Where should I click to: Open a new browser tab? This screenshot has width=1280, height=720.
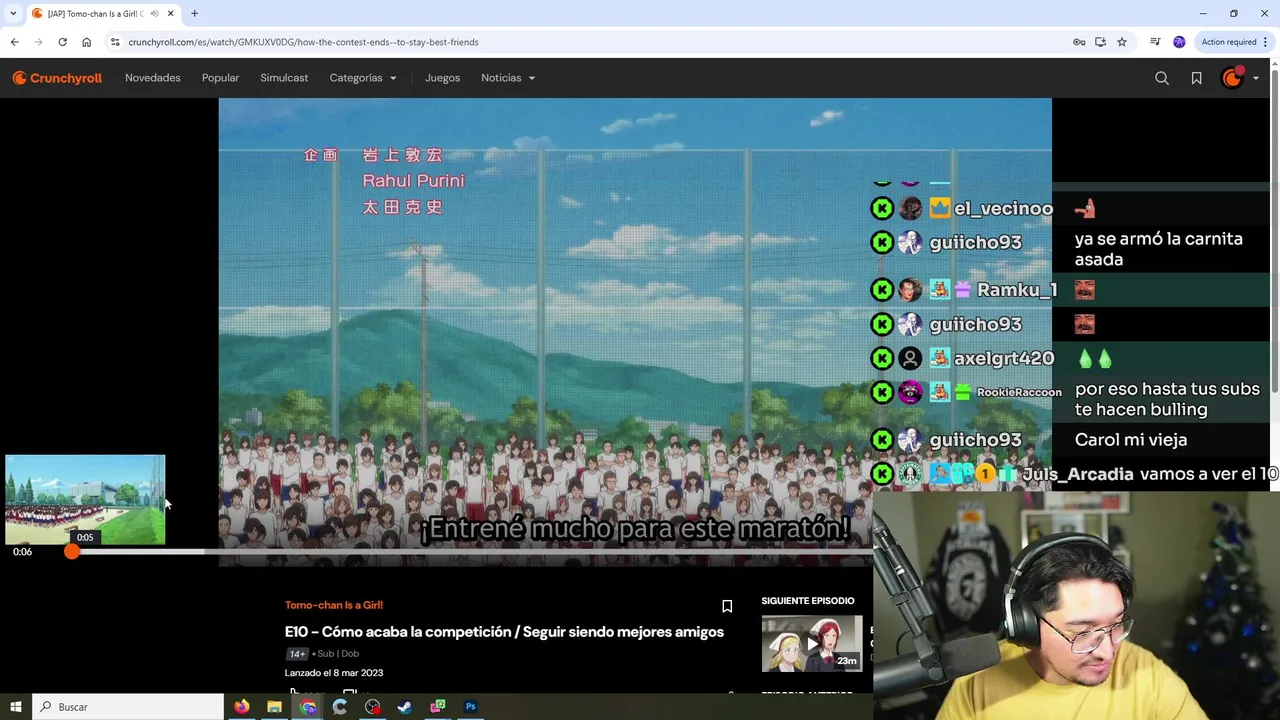(x=194, y=14)
